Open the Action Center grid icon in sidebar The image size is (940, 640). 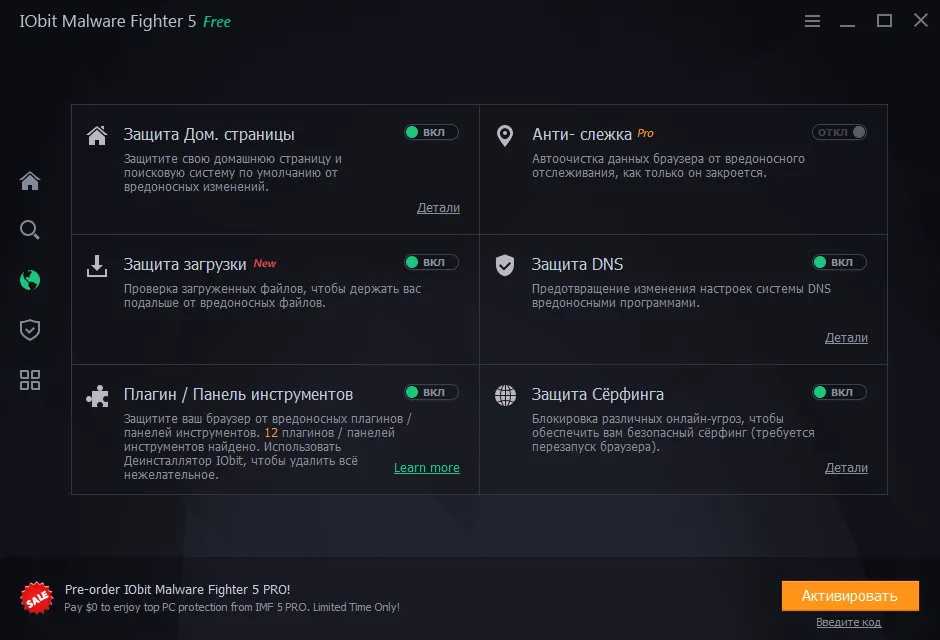[30, 380]
